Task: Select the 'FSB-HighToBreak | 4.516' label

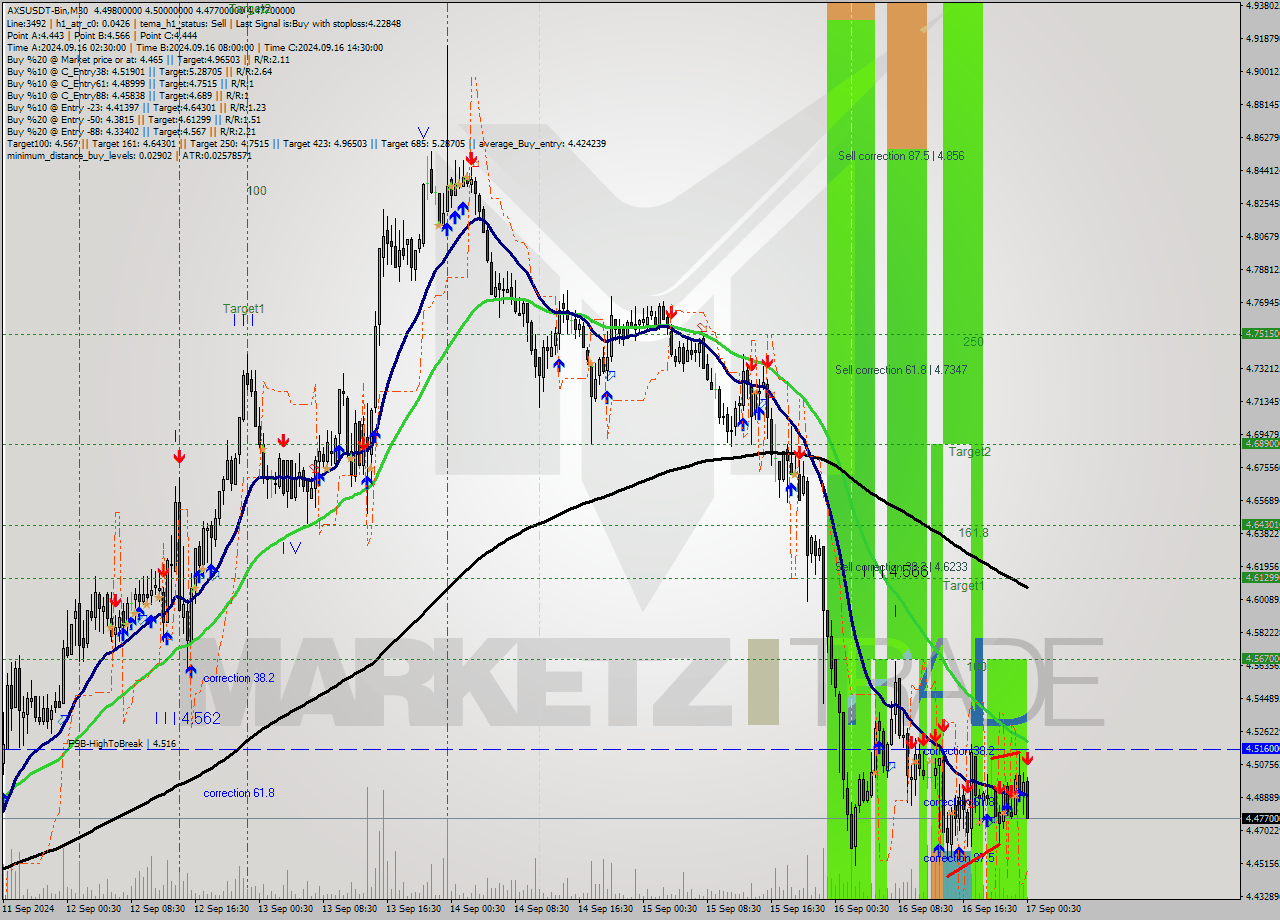Action: point(122,744)
